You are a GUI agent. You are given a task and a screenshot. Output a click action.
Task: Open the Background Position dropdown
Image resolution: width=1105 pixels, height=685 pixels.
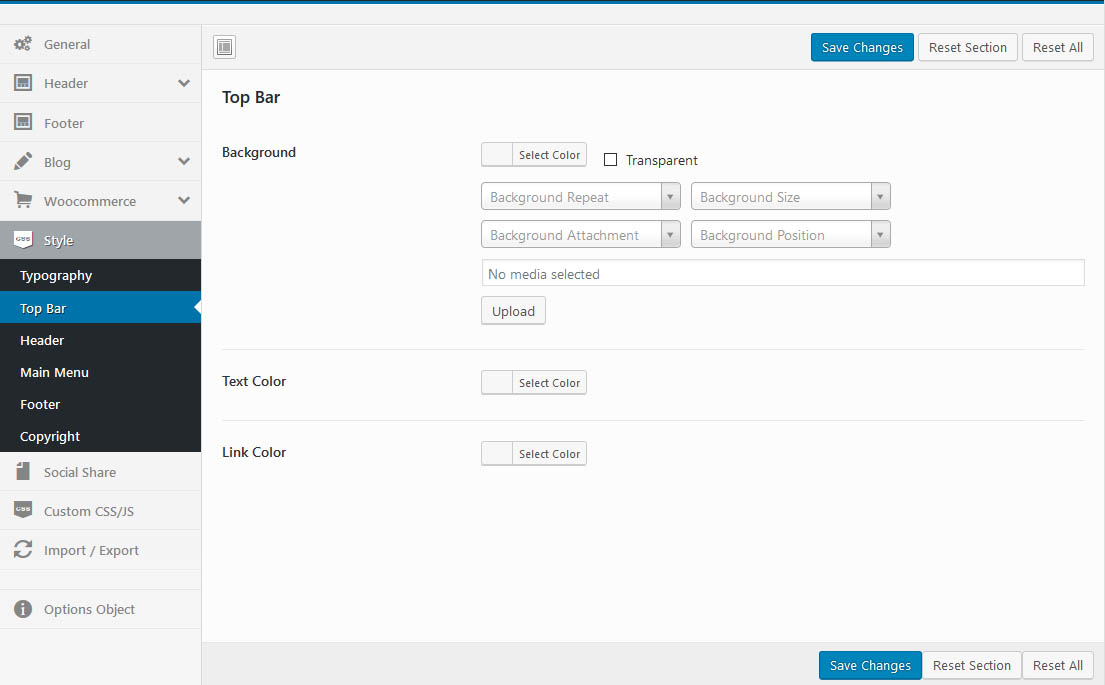pyautogui.click(x=790, y=235)
